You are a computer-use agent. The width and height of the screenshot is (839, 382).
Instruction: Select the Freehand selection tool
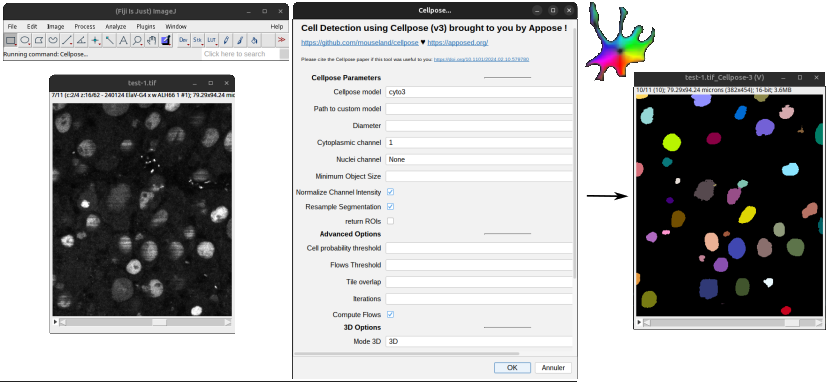pos(52,40)
